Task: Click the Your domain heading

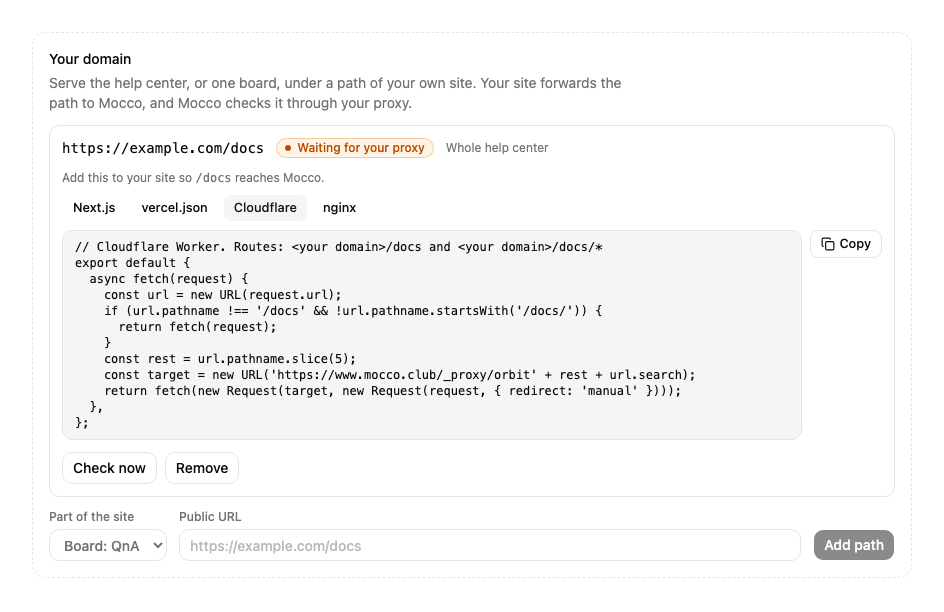Action: pos(90,59)
